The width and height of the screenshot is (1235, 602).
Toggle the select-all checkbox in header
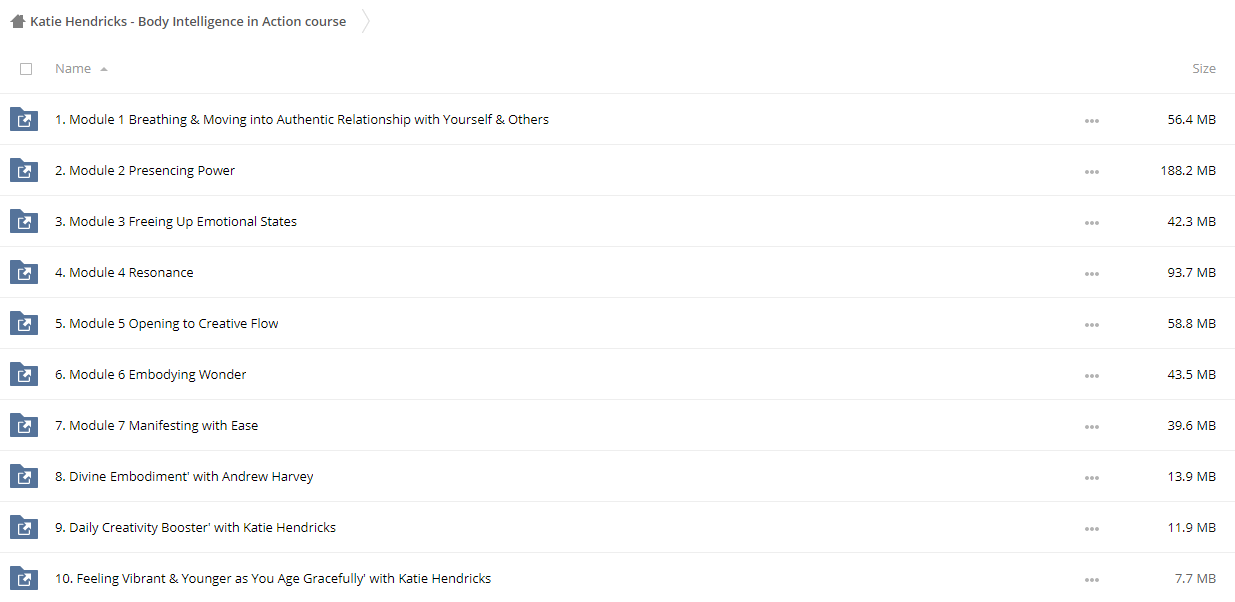pos(26,69)
